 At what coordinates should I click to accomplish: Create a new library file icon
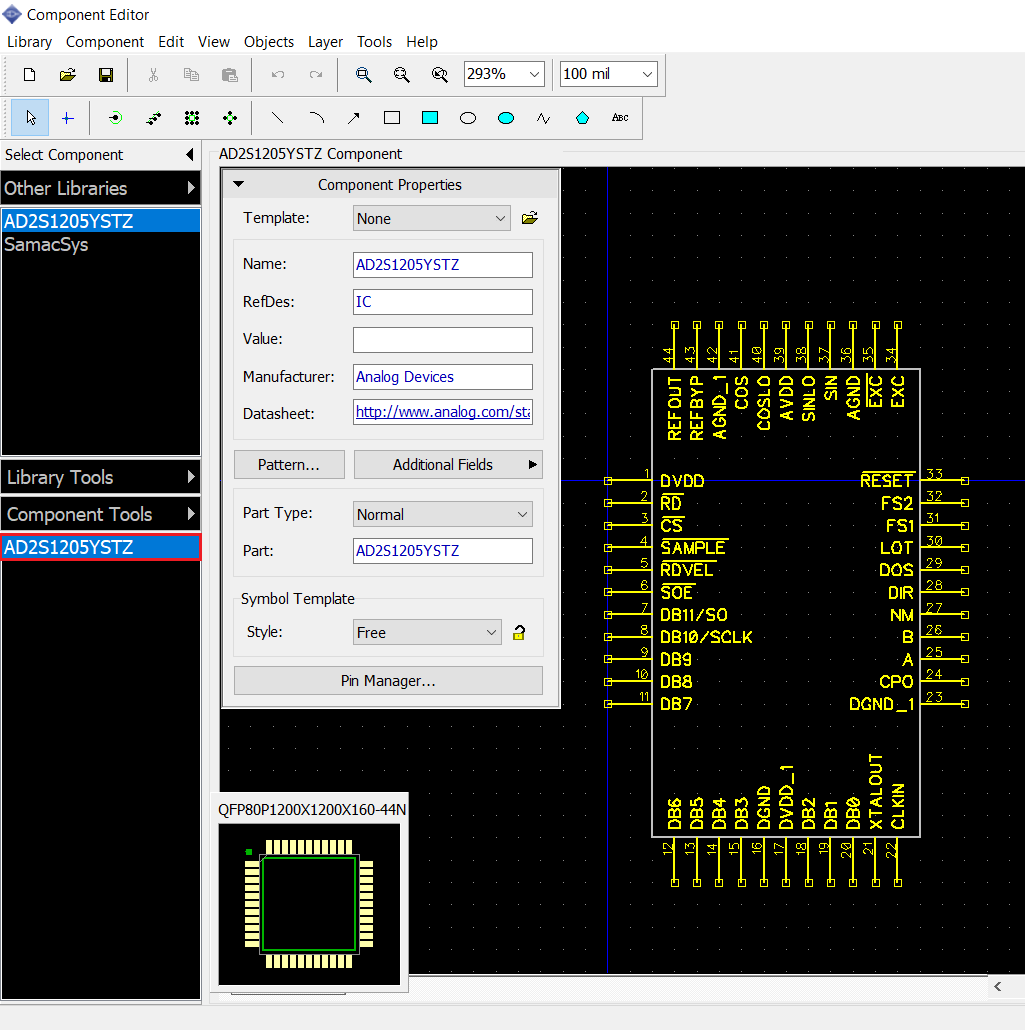tap(30, 75)
